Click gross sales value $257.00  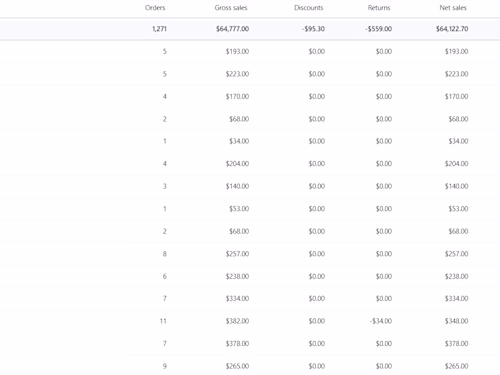[237, 254]
